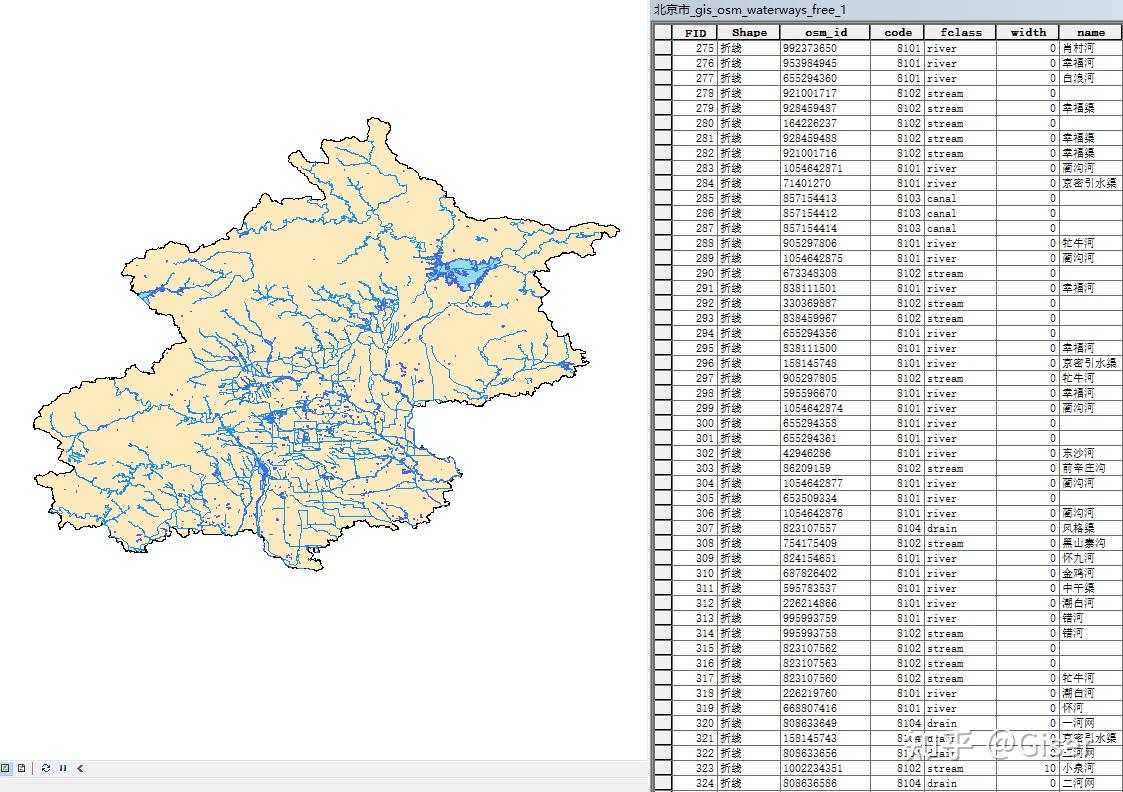1123x792 pixels.
Task: Click the table's top-left corner select box
Action: [662, 32]
